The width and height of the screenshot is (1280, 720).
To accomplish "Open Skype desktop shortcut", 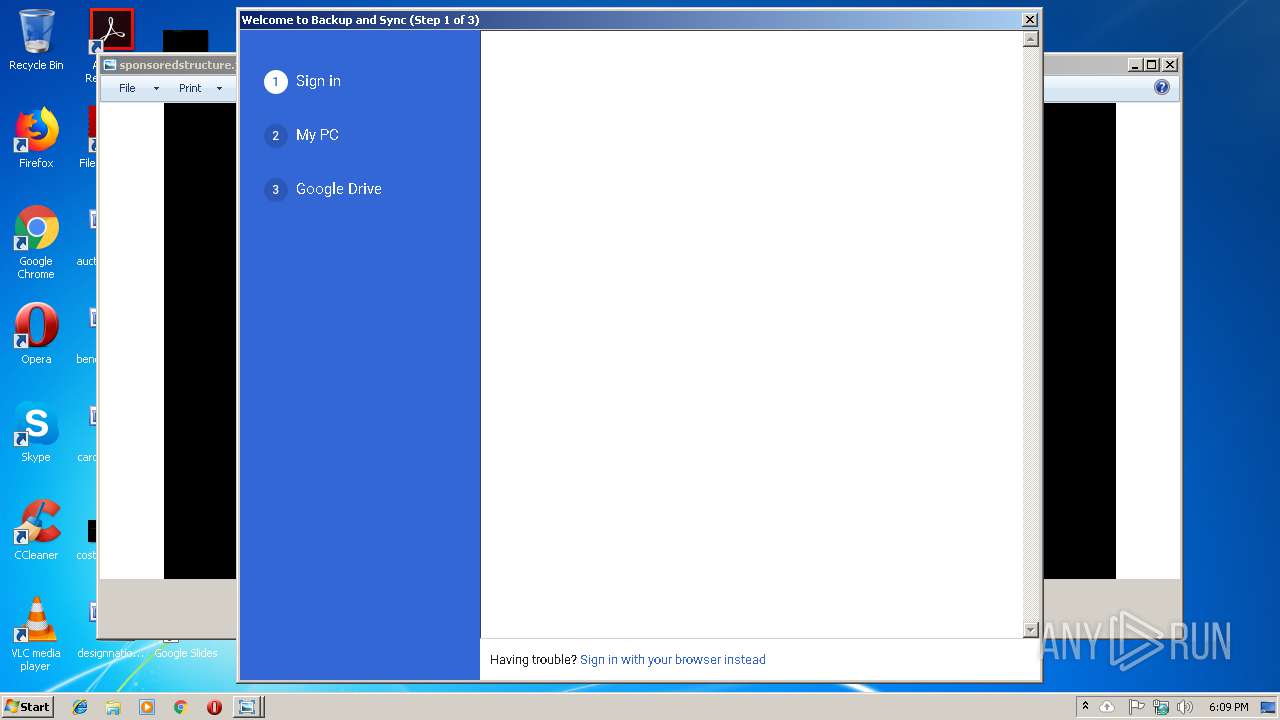I will (x=36, y=432).
